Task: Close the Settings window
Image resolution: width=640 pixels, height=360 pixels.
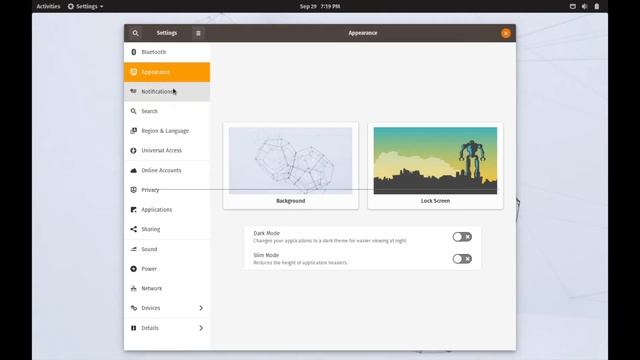Action: tap(506, 33)
